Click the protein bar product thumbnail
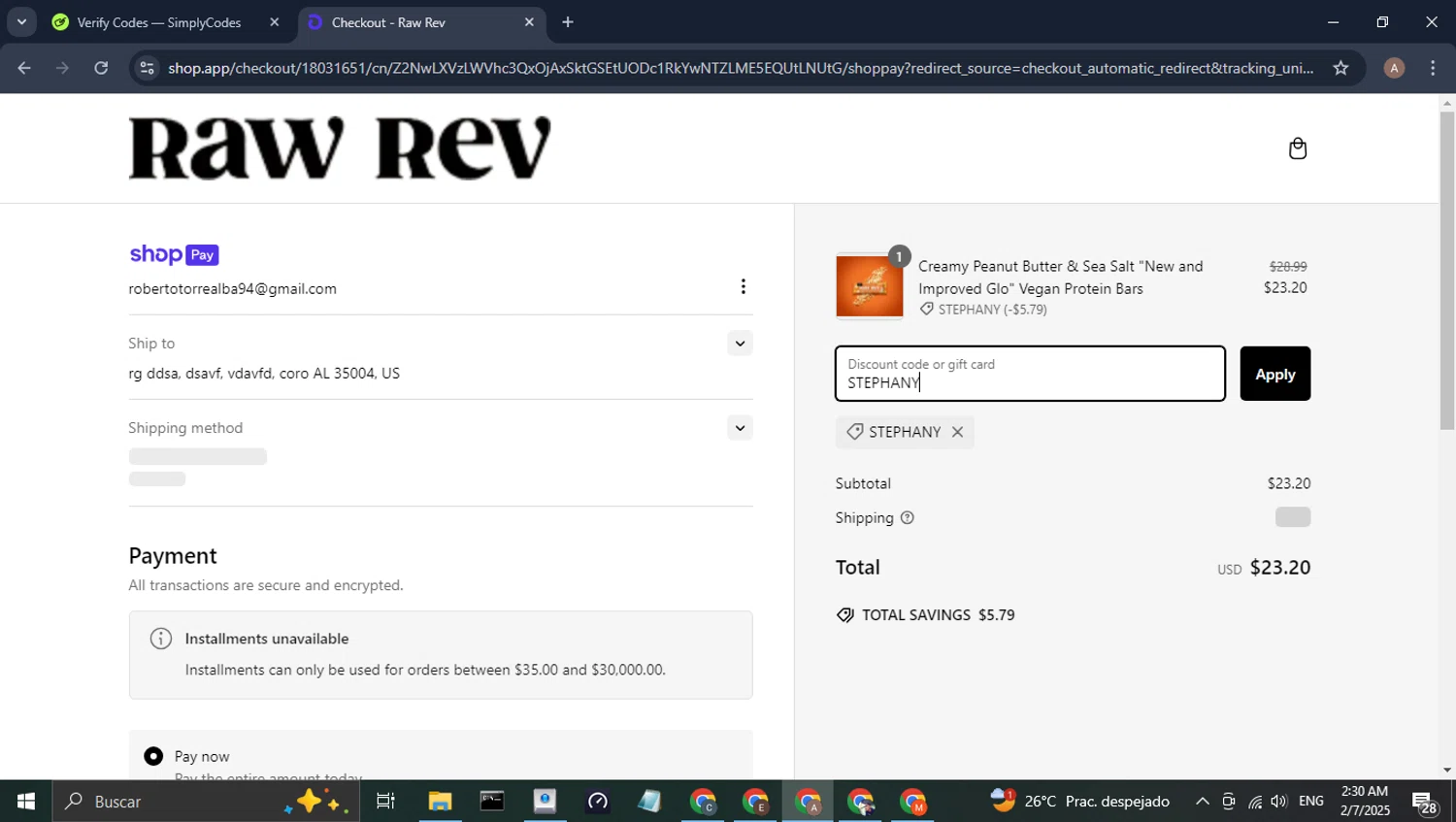The width and height of the screenshot is (1456, 822). point(869,286)
